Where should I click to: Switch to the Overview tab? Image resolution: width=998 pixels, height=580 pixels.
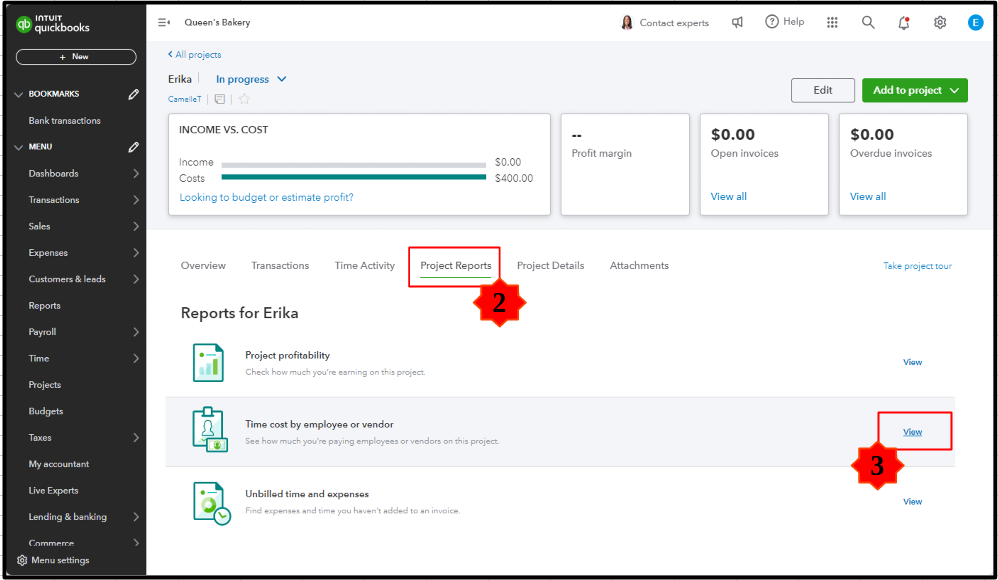tap(203, 265)
